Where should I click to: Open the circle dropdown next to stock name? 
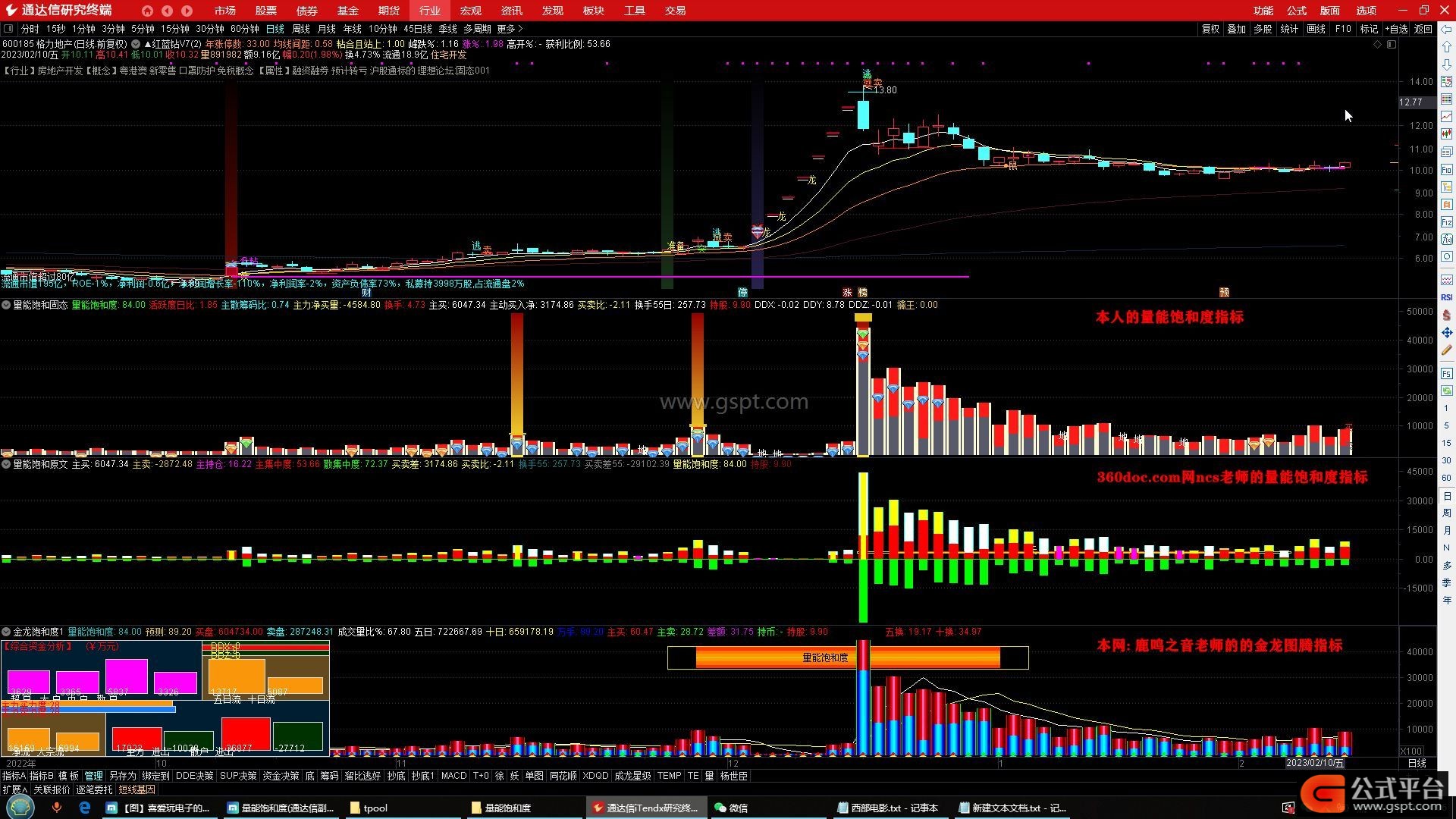coord(136,44)
